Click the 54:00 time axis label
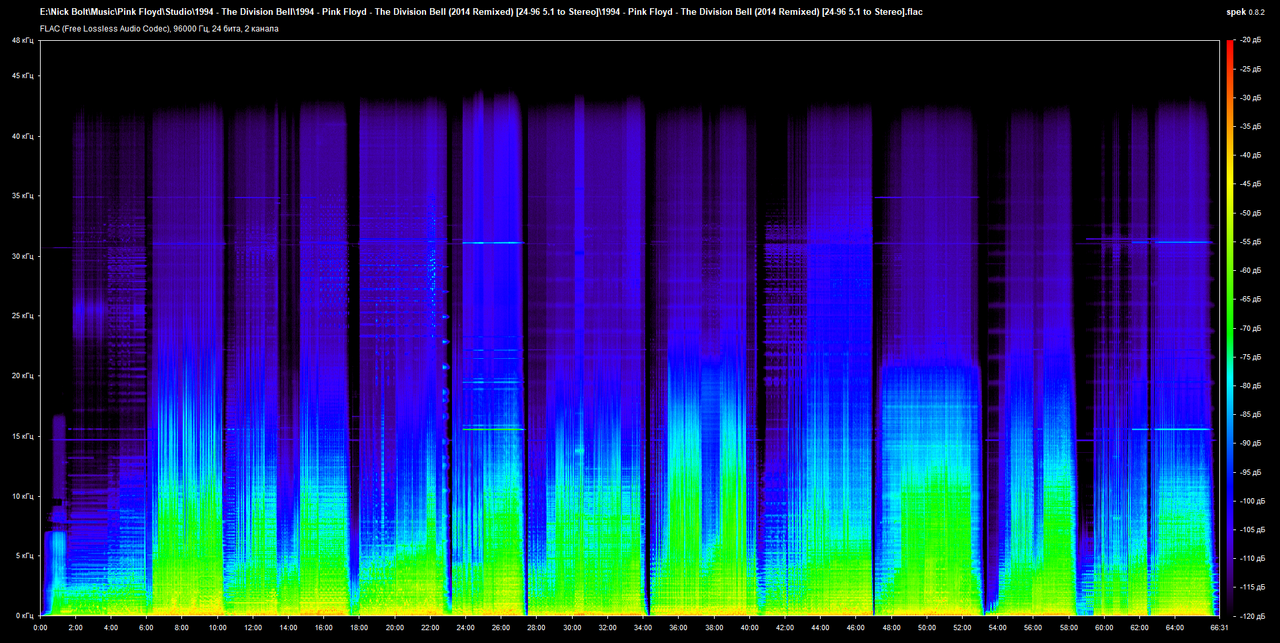The image size is (1280, 643). tap(996, 628)
